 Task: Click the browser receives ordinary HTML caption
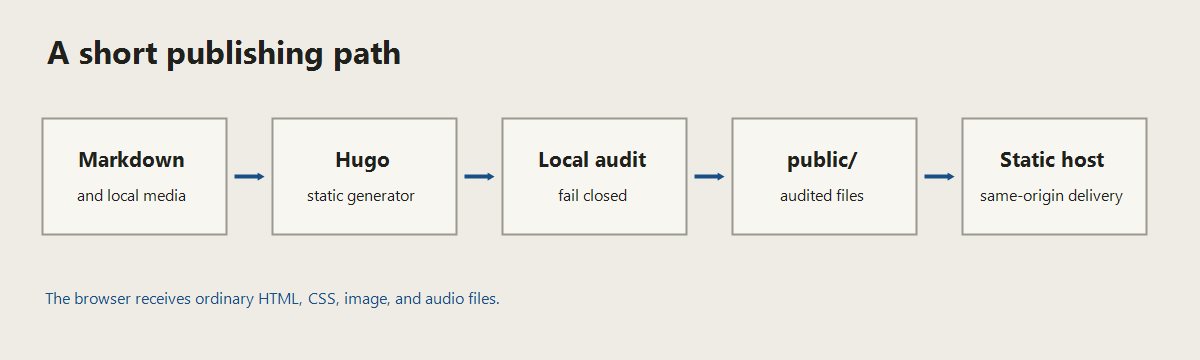click(272, 298)
